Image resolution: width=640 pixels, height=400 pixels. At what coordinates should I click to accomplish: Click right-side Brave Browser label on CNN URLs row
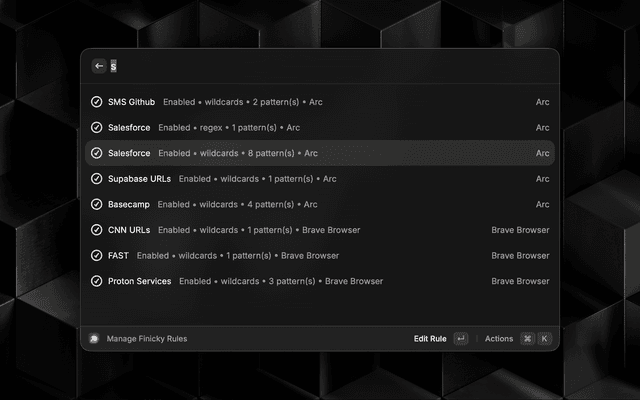coord(520,230)
